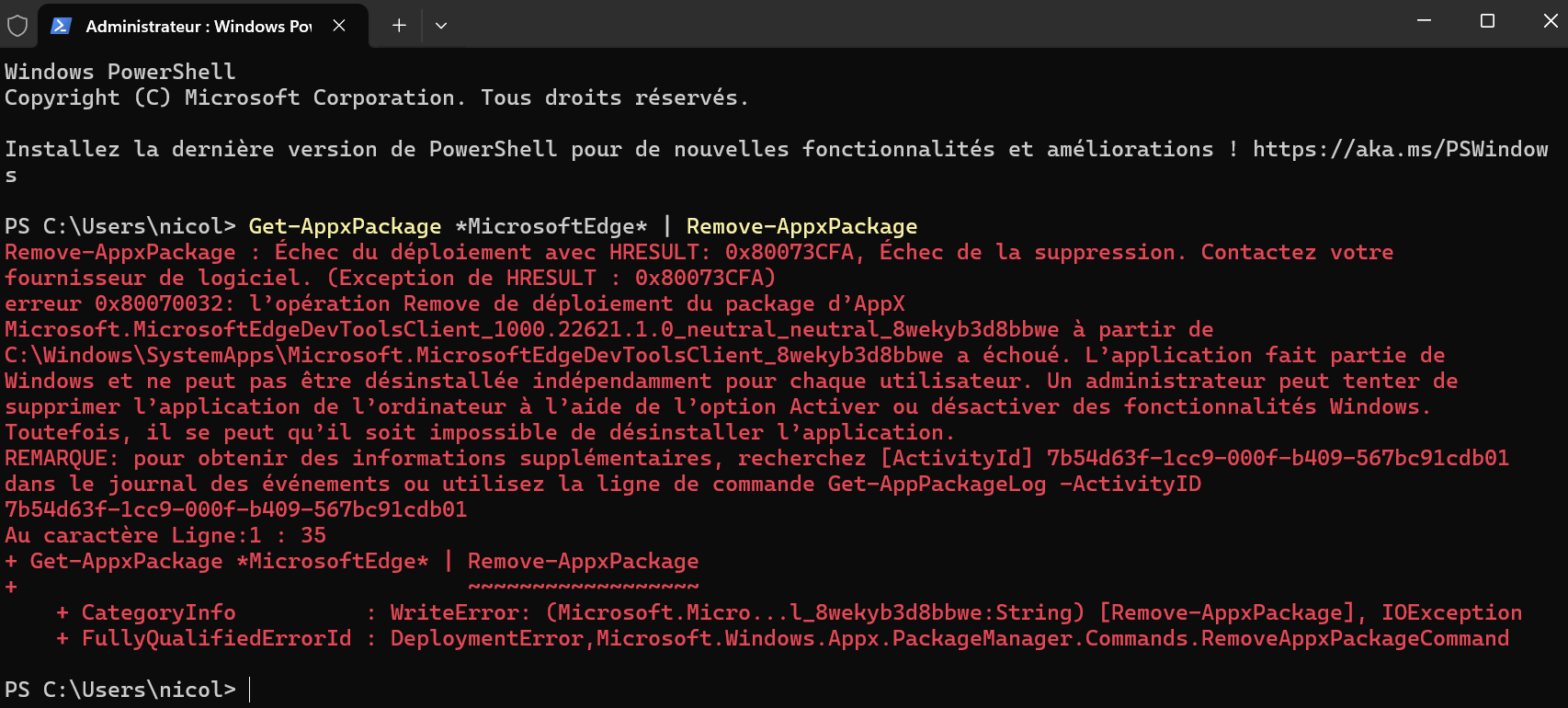The width and height of the screenshot is (1568, 708).
Task: Click the first HRESULT code 0x80073CFA
Action: 790,252
